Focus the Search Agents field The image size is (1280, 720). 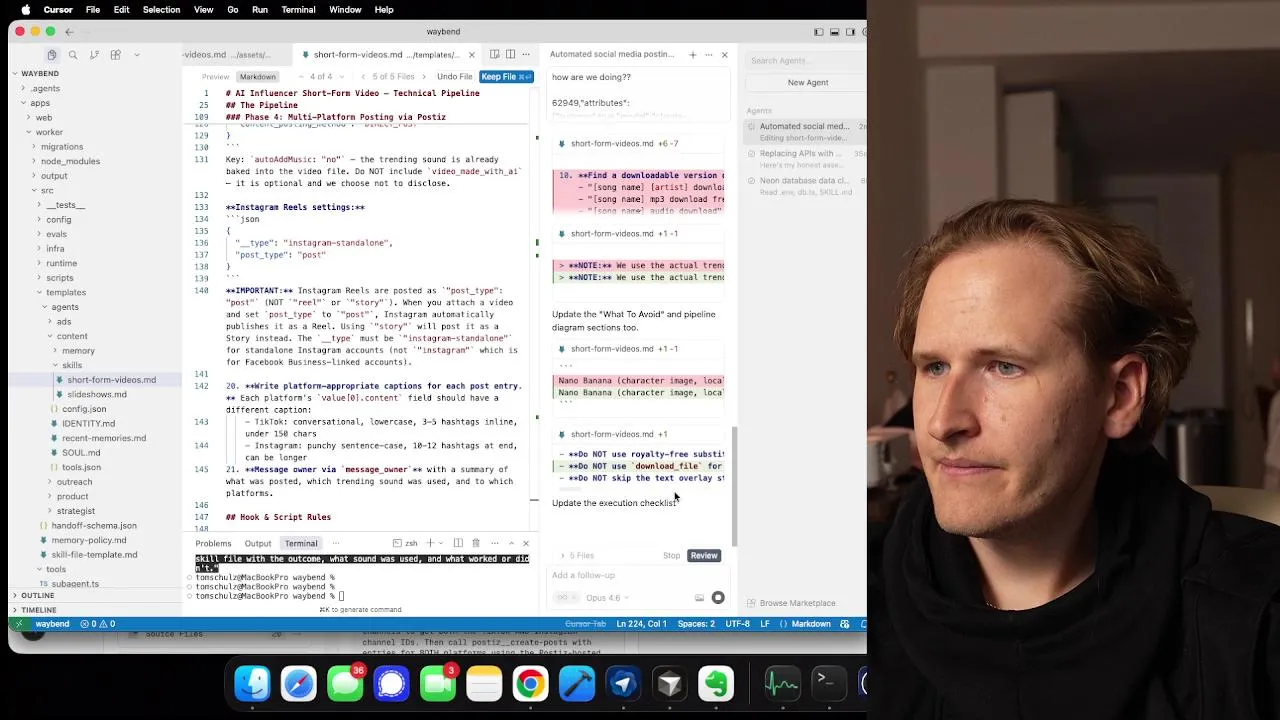click(x=807, y=61)
